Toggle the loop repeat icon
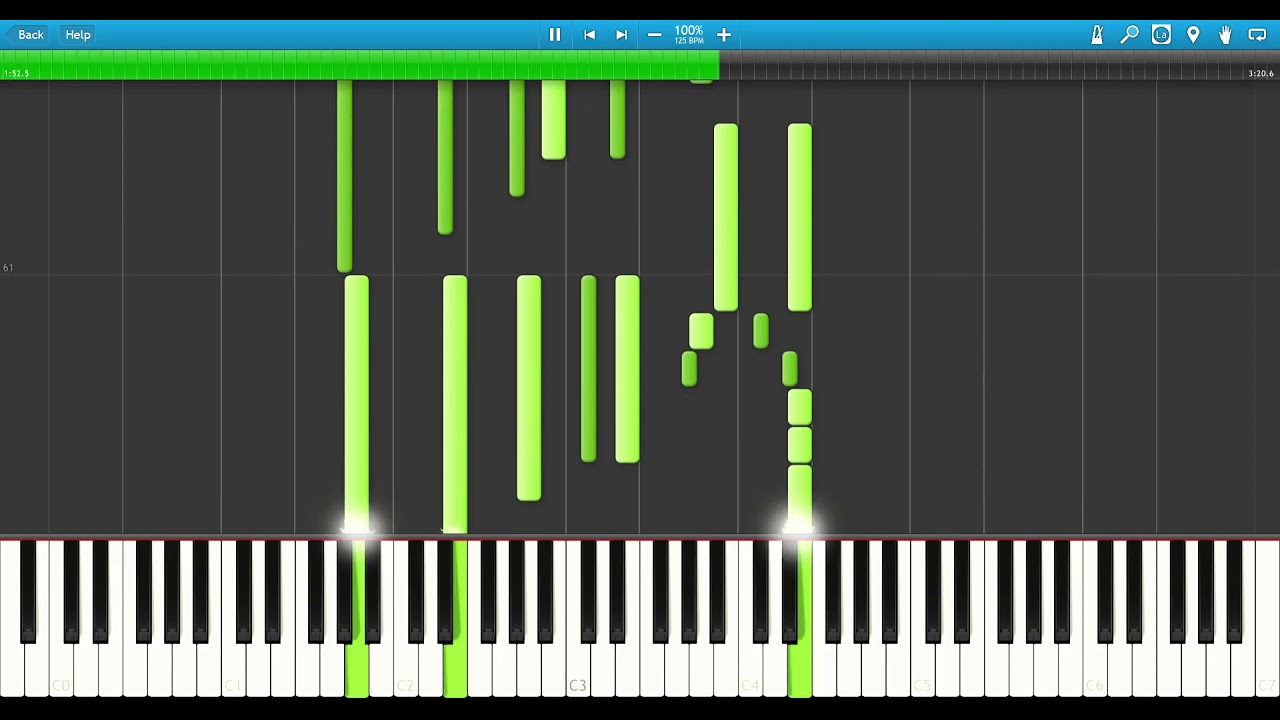The image size is (1280, 720). click(1257, 35)
